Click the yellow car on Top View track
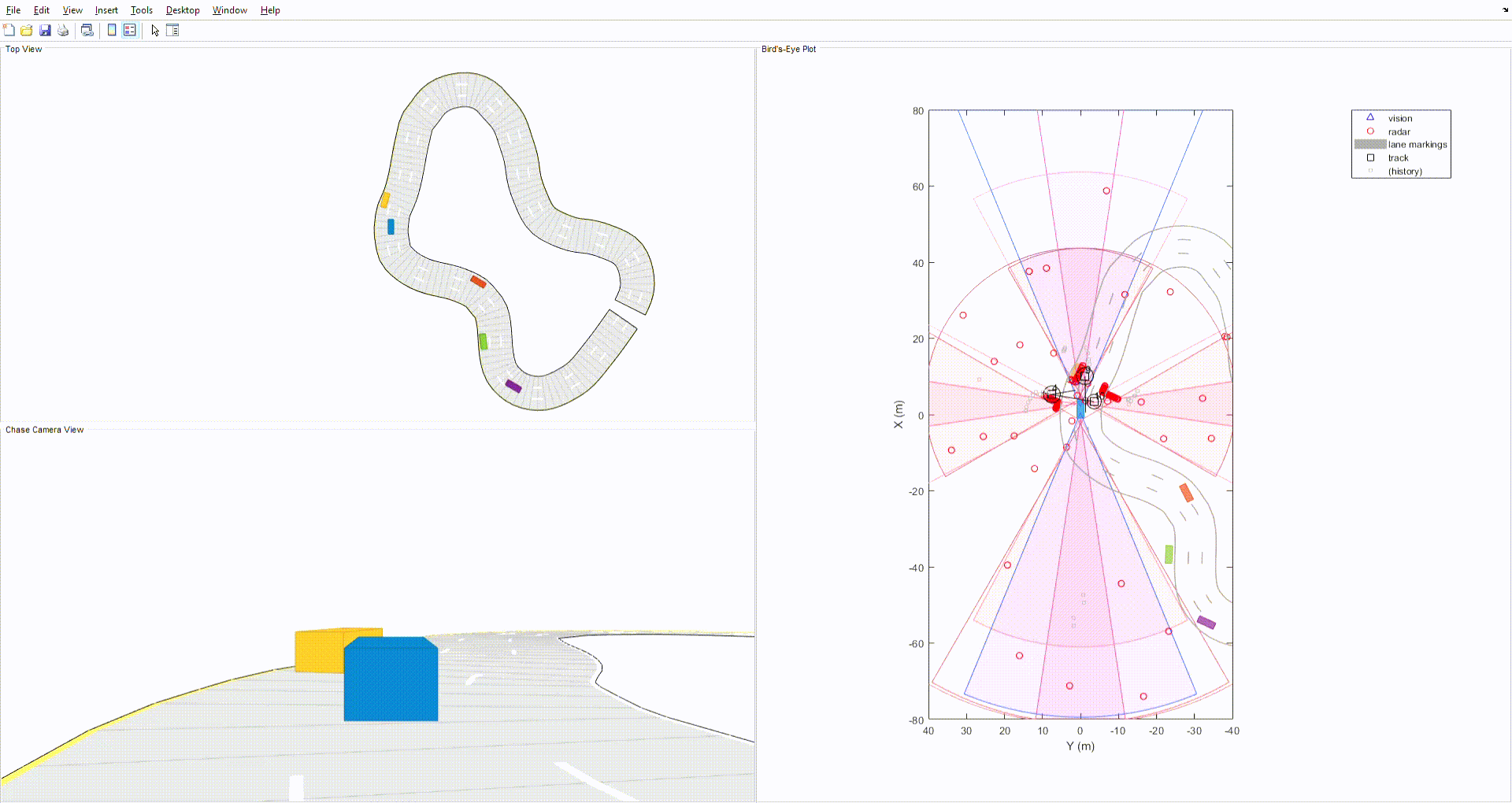The width and height of the screenshot is (1512, 803). tap(385, 200)
